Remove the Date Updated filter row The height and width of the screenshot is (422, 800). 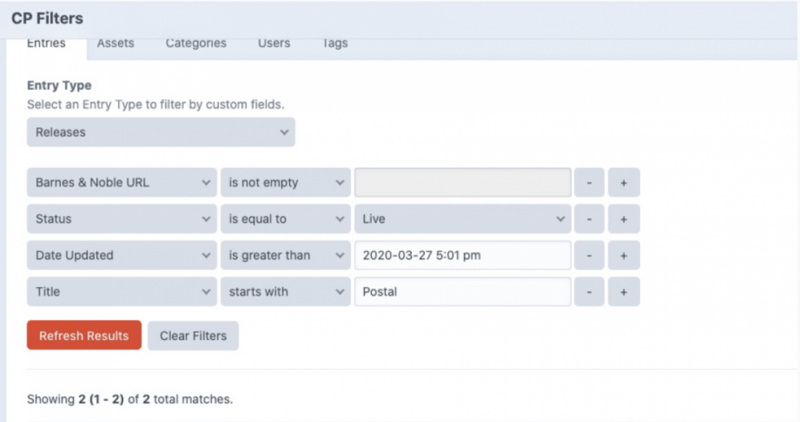[x=590, y=255]
